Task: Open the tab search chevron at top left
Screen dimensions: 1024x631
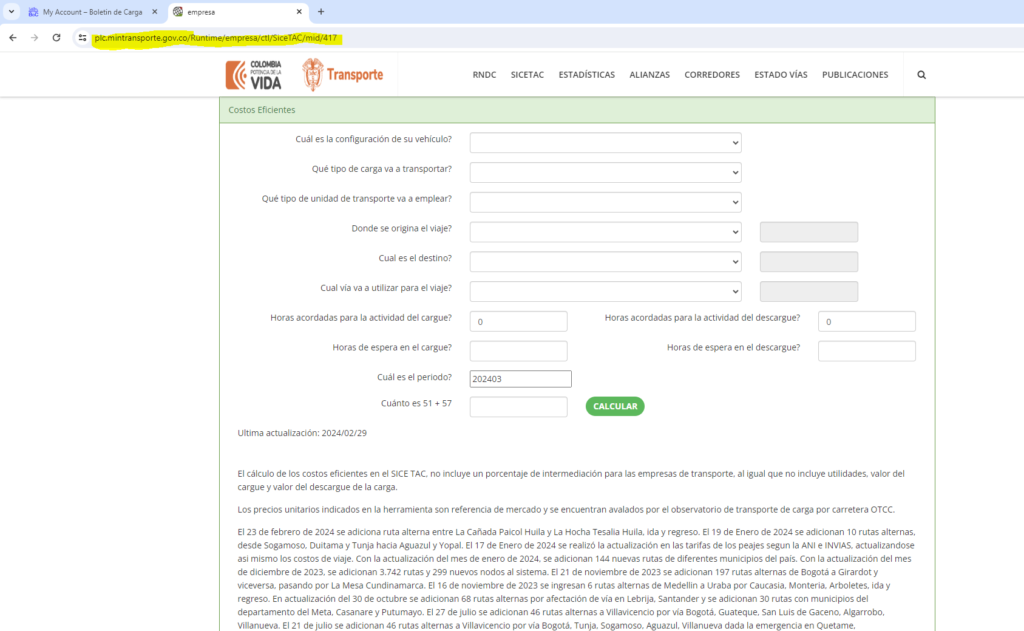Action: (x=10, y=12)
